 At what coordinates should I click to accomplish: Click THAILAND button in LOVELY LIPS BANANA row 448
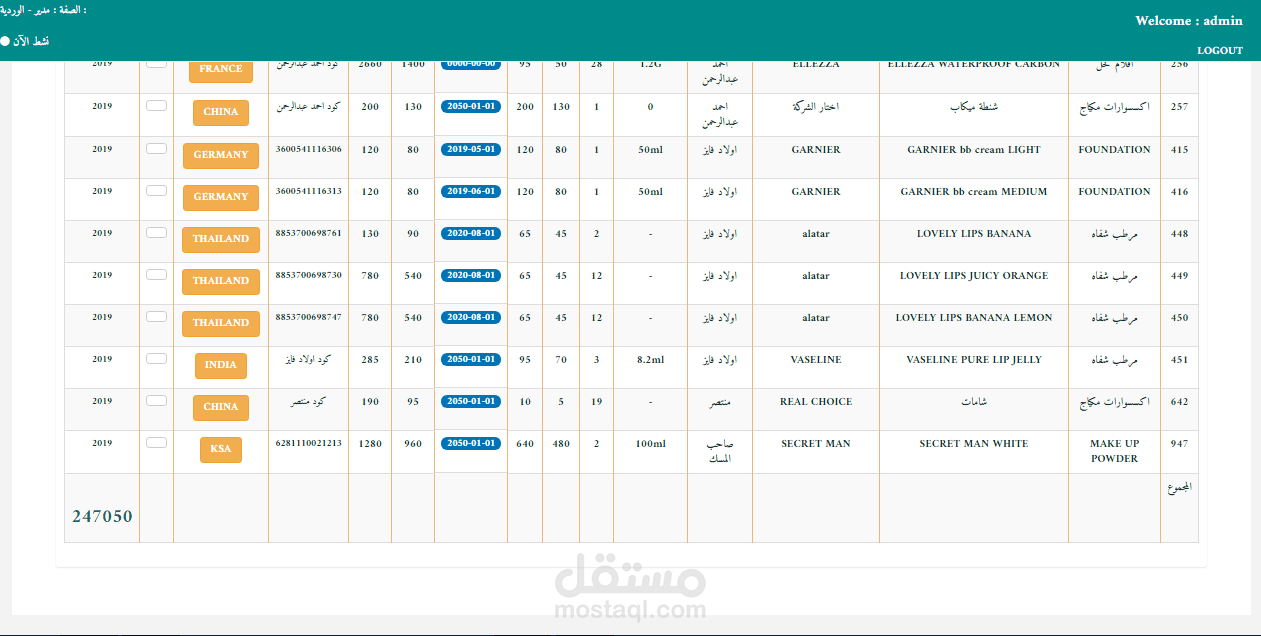click(x=221, y=239)
